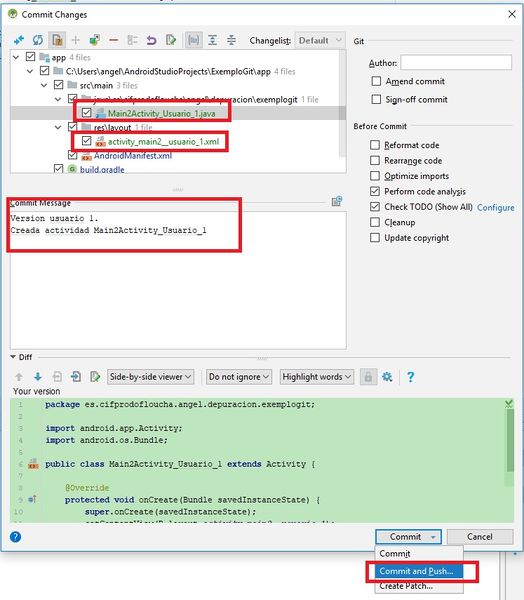Click the diff viewer vertical scrollbar
The image size is (524, 600).
[x=510, y=440]
